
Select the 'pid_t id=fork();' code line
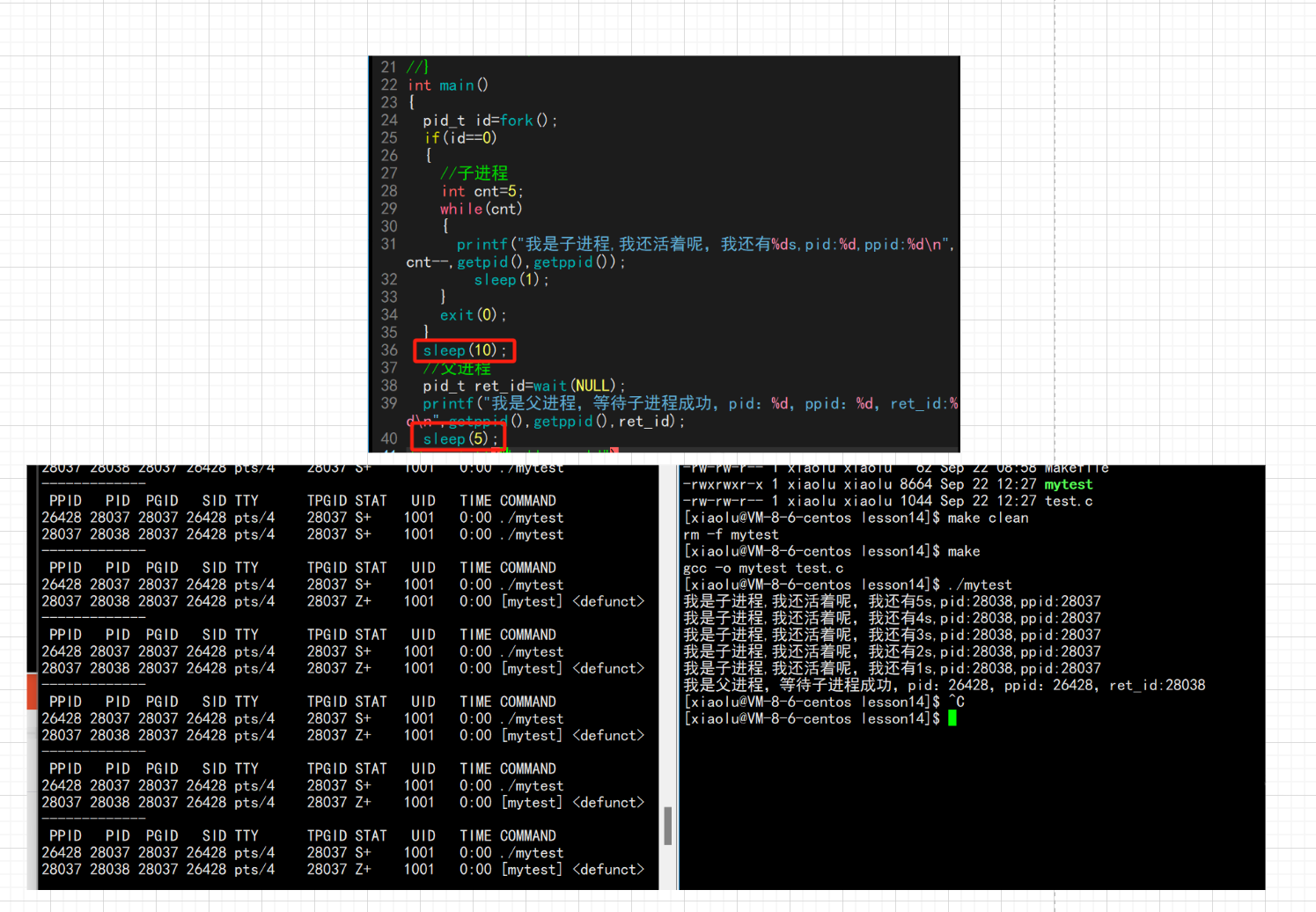point(490,121)
